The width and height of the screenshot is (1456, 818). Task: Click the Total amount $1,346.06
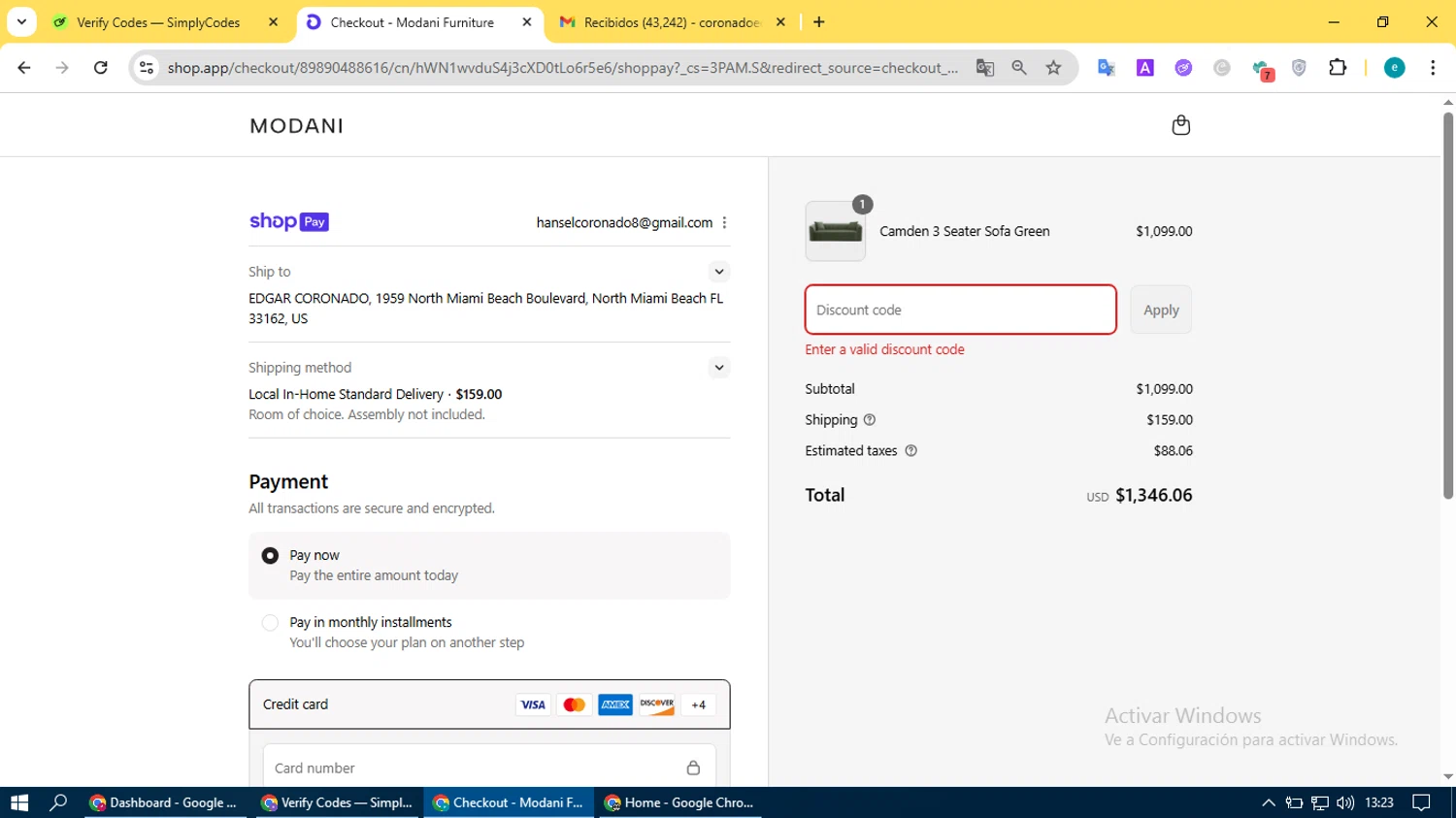(1154, 495)
